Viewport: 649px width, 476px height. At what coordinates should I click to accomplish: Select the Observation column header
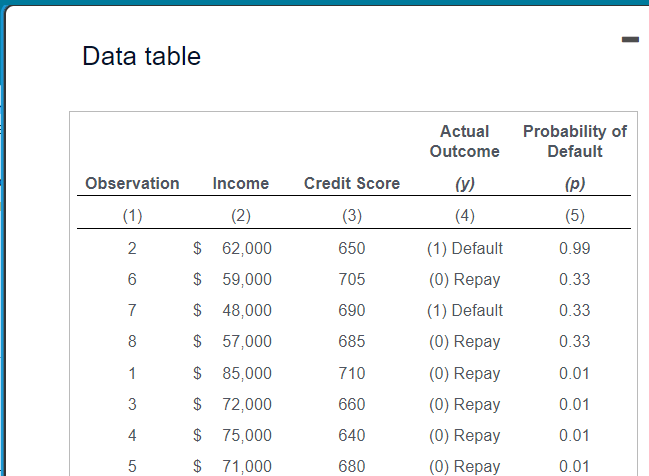(x=132, y=183)
